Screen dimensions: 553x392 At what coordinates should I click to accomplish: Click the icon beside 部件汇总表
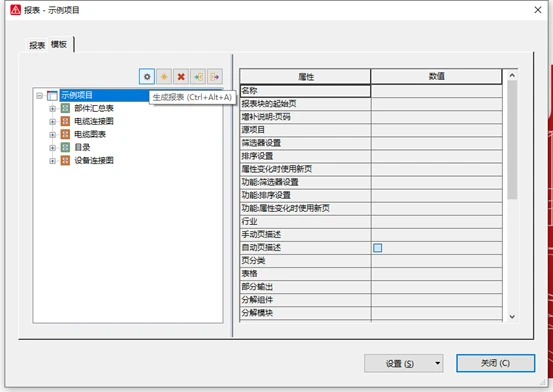65,108
